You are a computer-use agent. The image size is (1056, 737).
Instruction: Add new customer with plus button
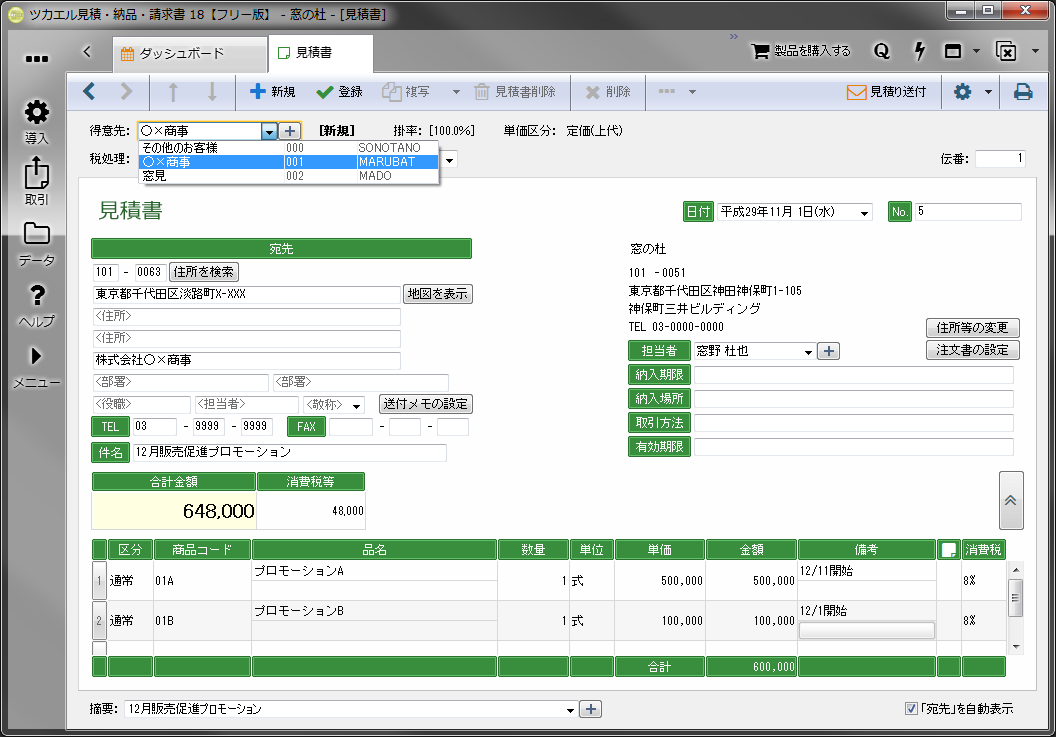tap(290, 131)
